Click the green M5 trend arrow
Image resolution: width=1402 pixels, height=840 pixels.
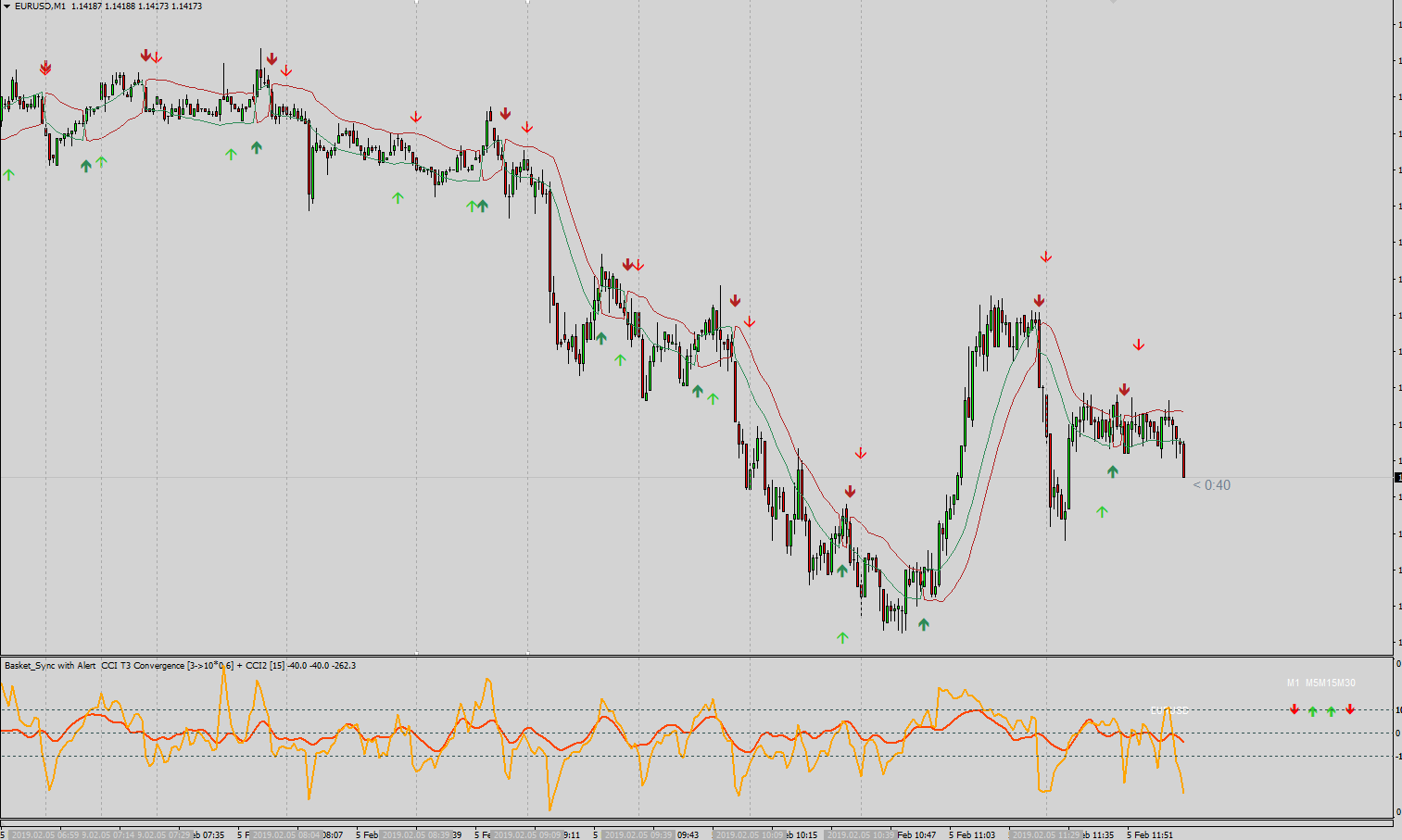click(1312, 711)
